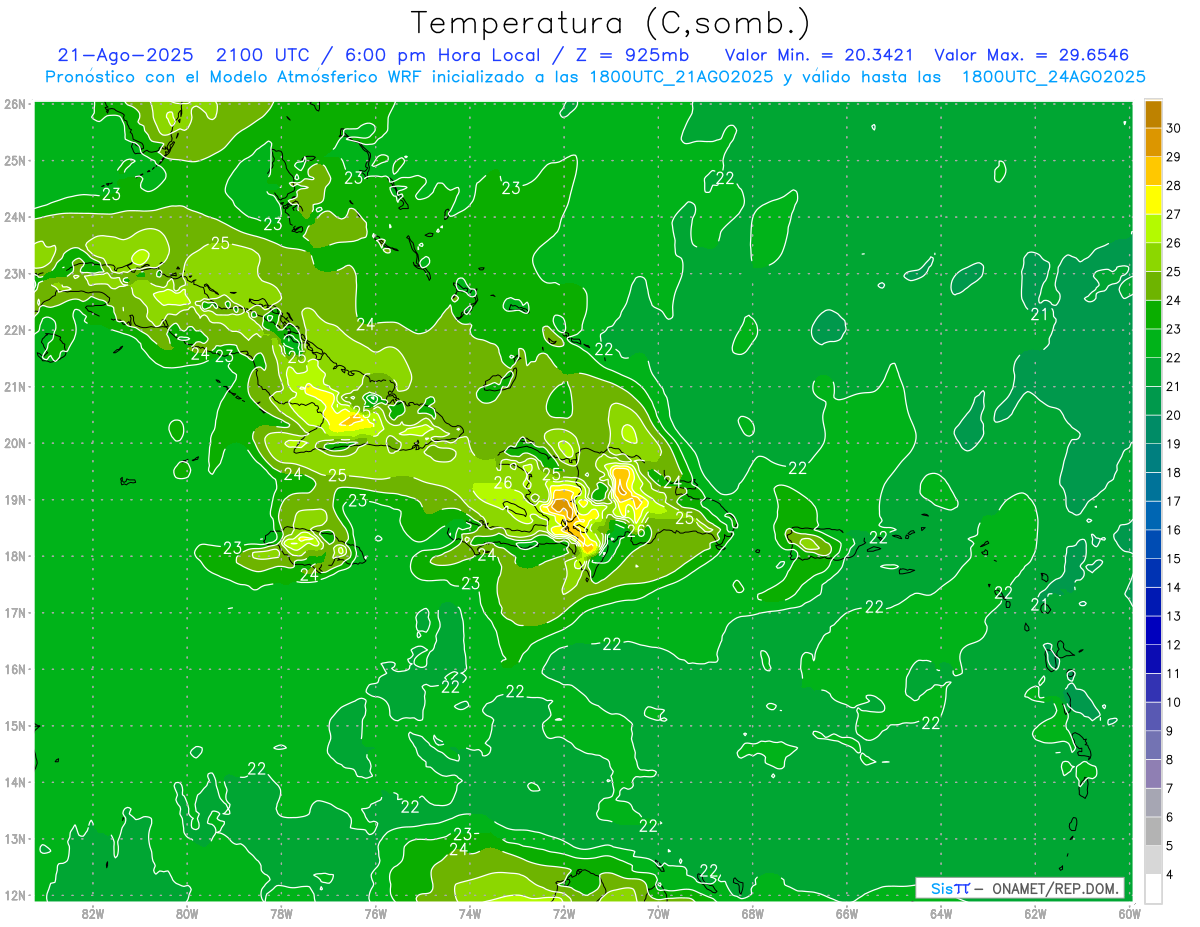The height and width of the screenshot is (927, 1200).
Task: Click the '23N' latitude label
Action: pos(15,273)
